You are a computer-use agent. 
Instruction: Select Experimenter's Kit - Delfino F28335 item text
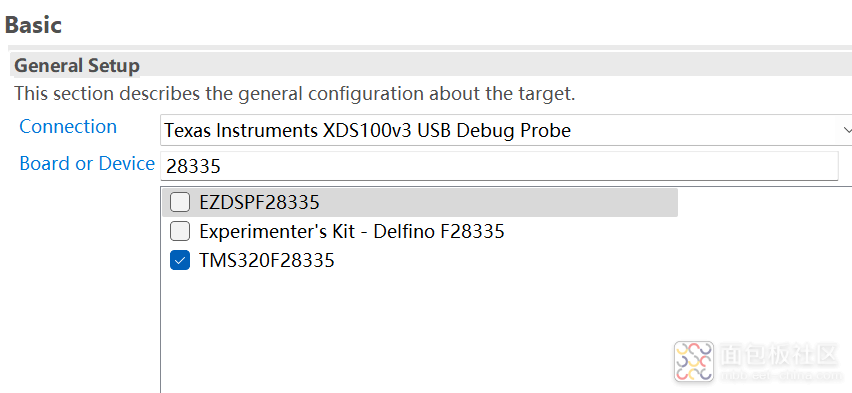pos(352,232)
